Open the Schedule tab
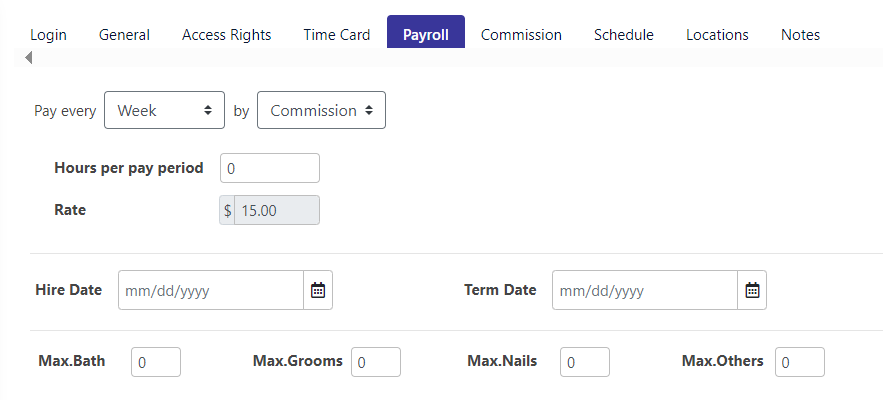Image resolution: width=883 pixels, height=400 pixels. pos(624,35)
